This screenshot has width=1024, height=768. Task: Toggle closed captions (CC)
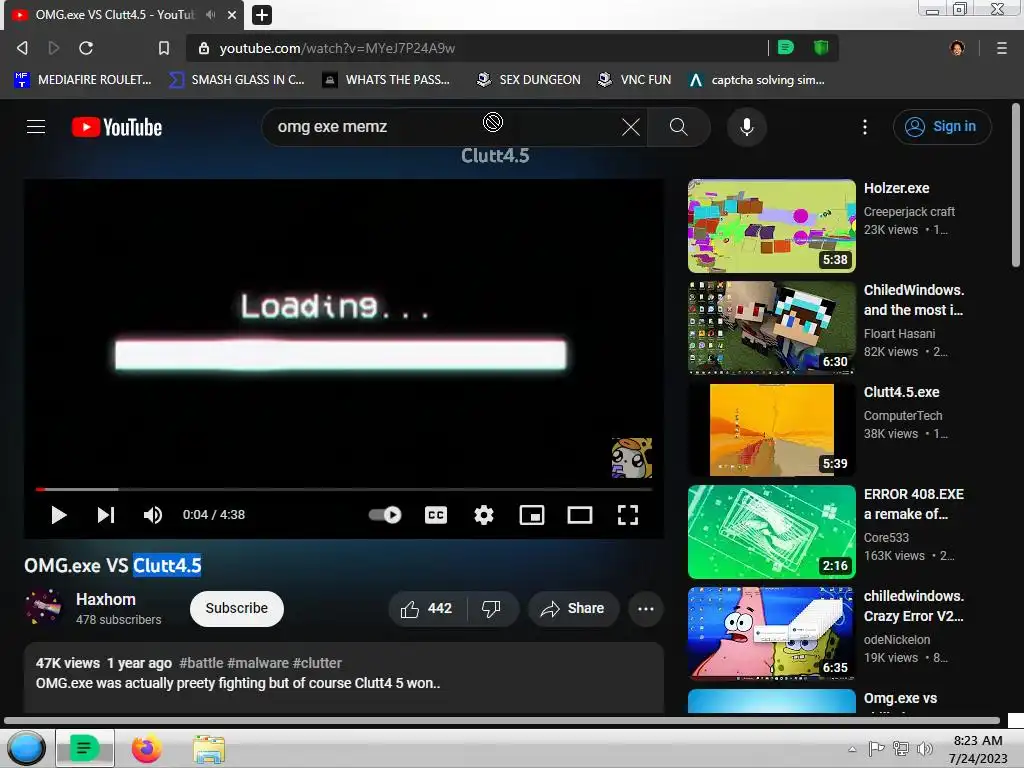click(x=436, y=515)
